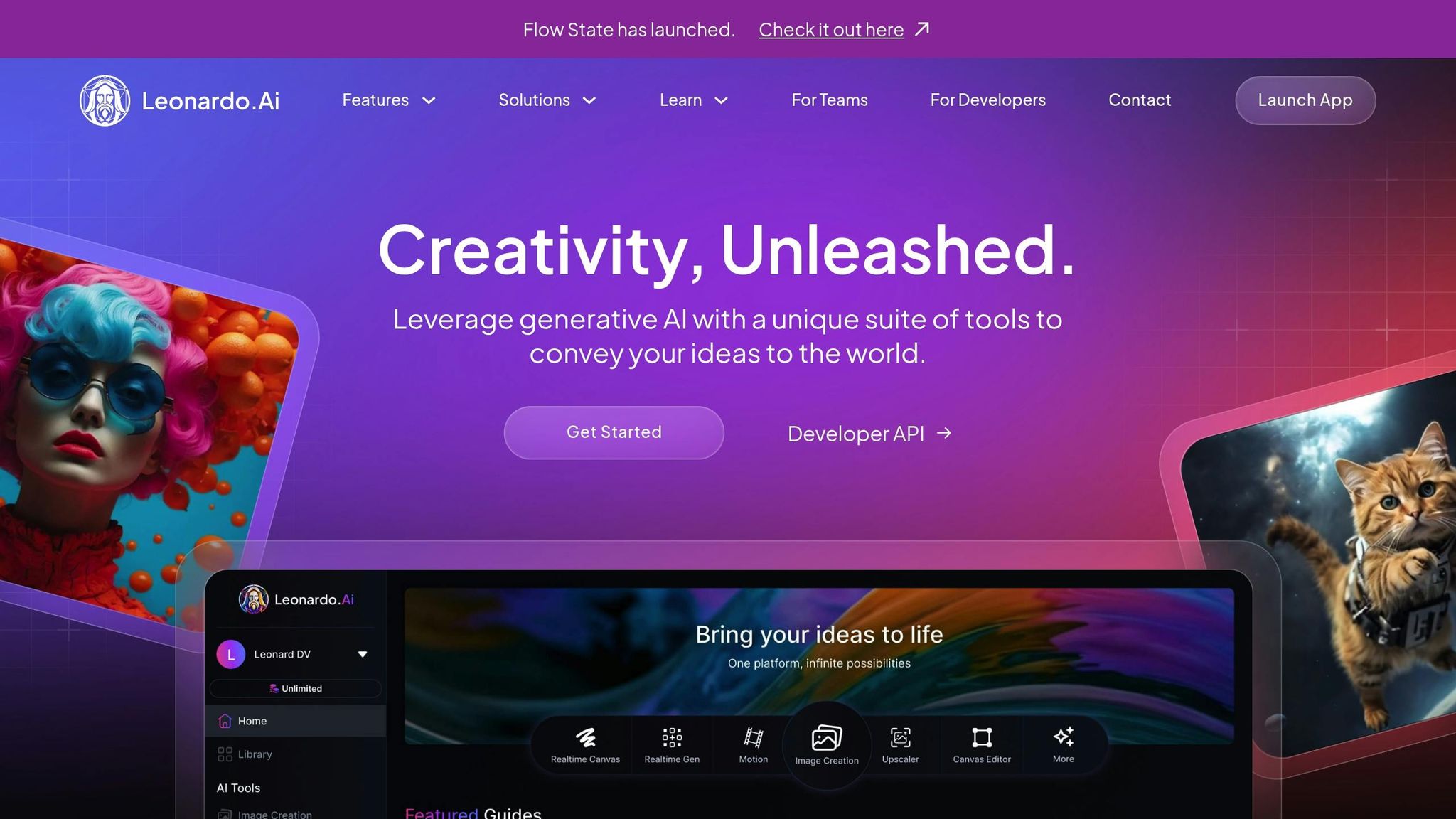Select Library in the app sidebar
The width and height of the screenshot is (1456, 819).
pyautogui.click(x=296, y=754)
